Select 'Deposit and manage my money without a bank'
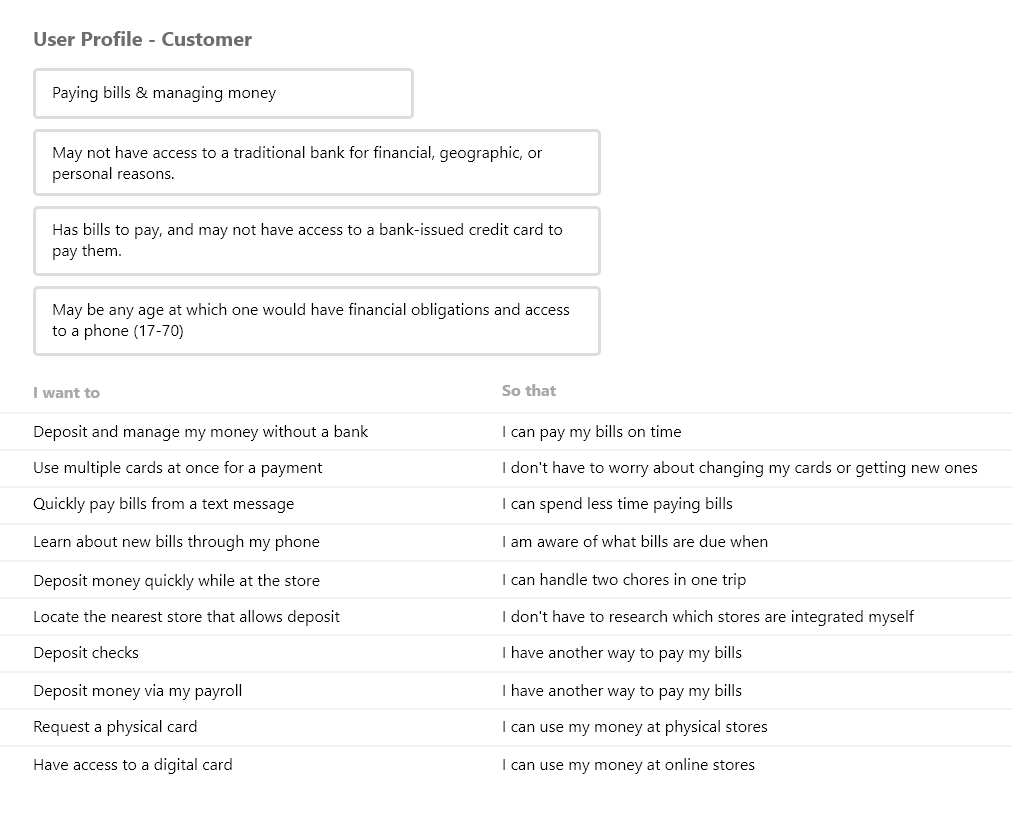 tap(200, 431)
